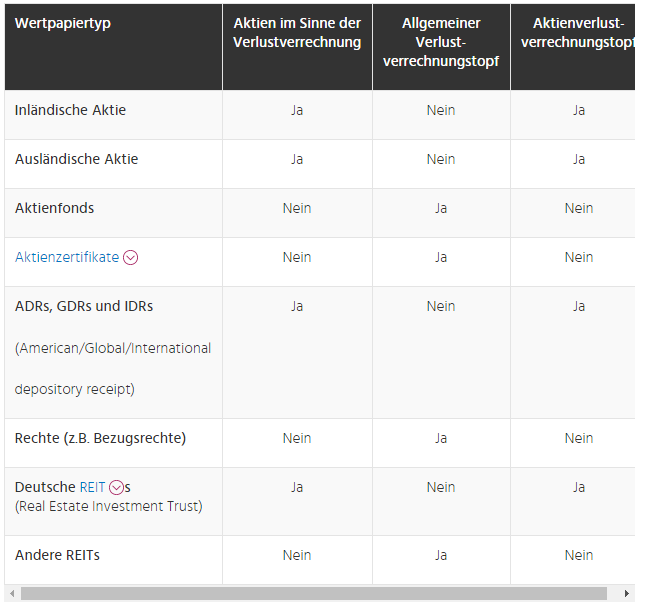This screenshot has height=612, width=662.
Task: Open the Aktienzertifikate link
Action: (66, 257)
